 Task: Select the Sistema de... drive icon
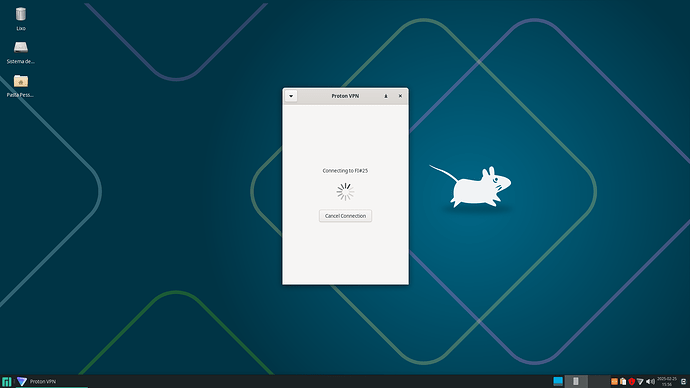pos(21,52)
